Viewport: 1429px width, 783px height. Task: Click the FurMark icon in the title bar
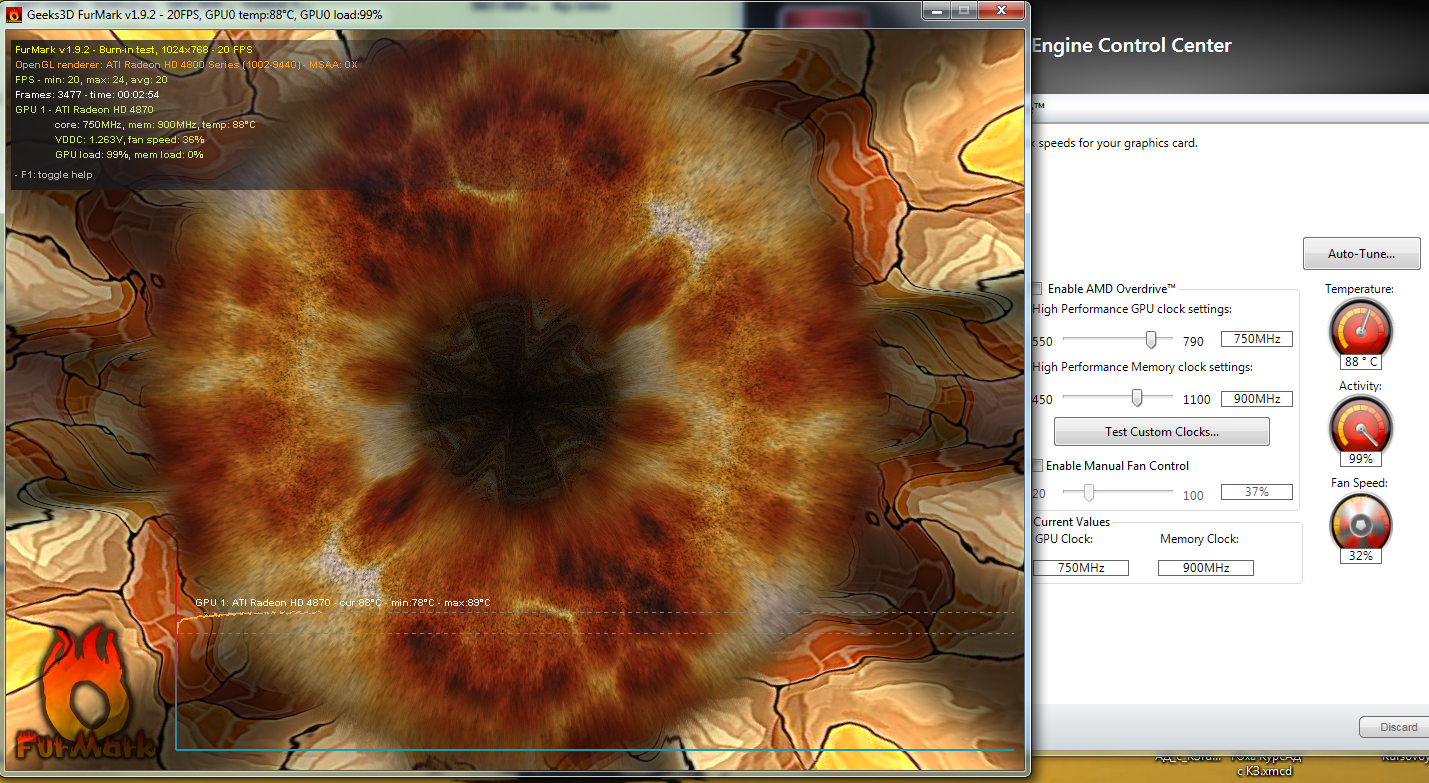[14, 14]
